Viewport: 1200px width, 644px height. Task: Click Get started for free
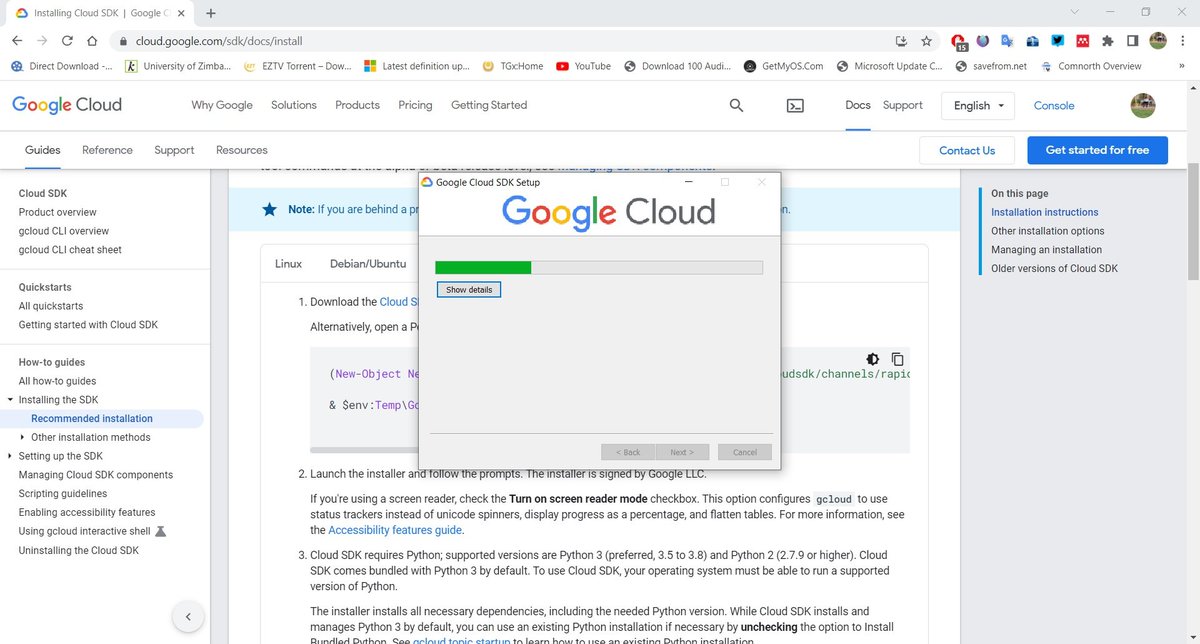(1097, 150)
